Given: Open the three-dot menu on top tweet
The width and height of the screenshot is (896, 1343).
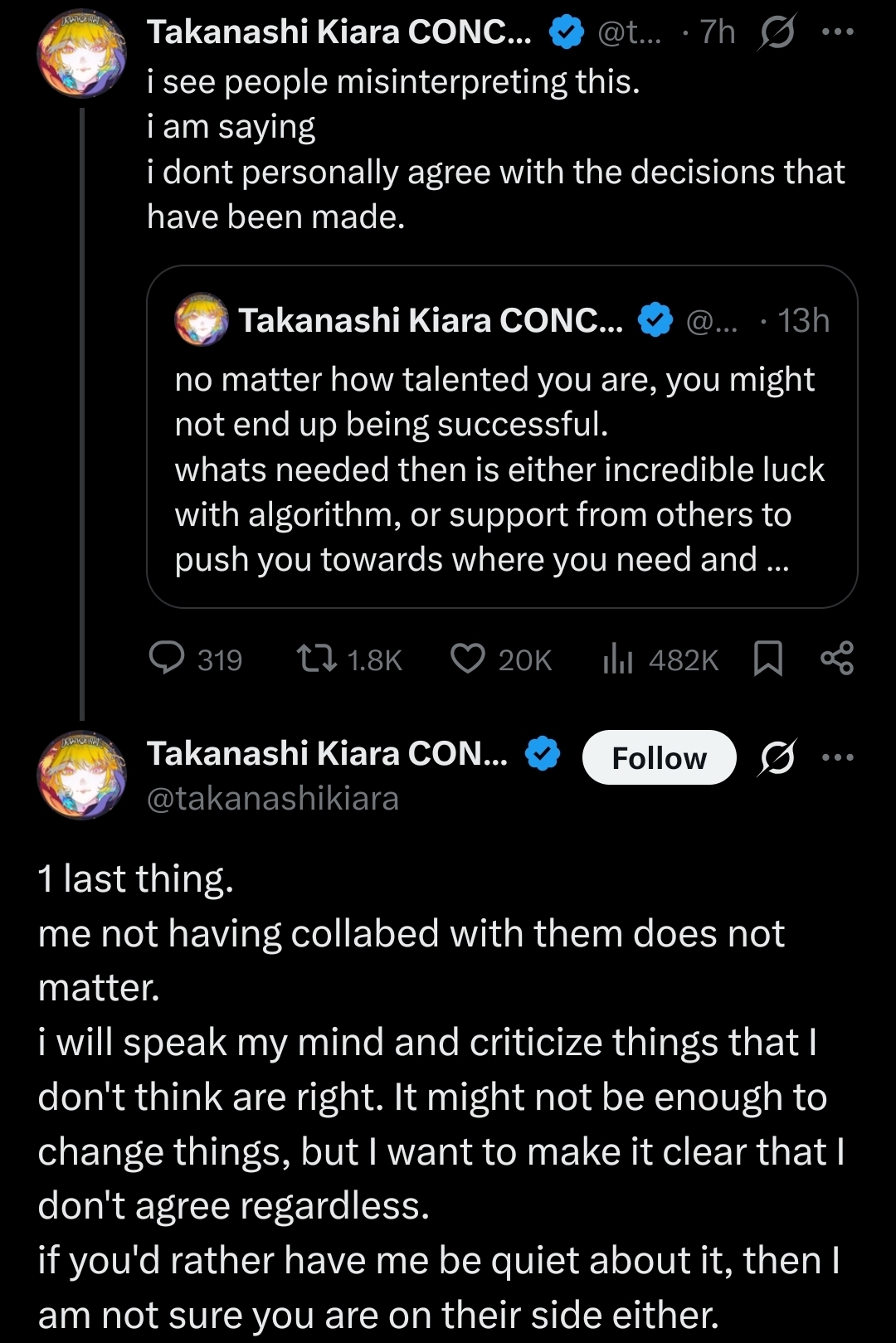Looking at the screenshot, I should click(x=837, y=32).
